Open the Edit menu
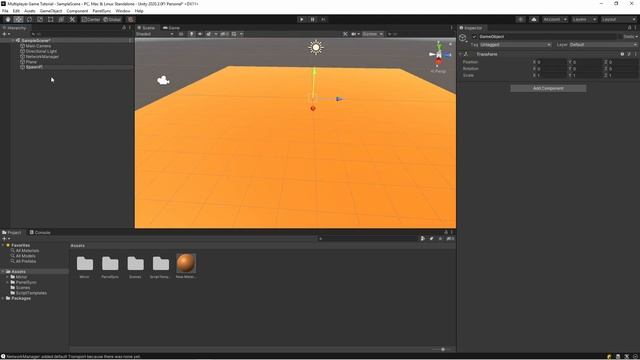Image resolution: width=640 pixels, height=360 pixels. tap(16, 11)
